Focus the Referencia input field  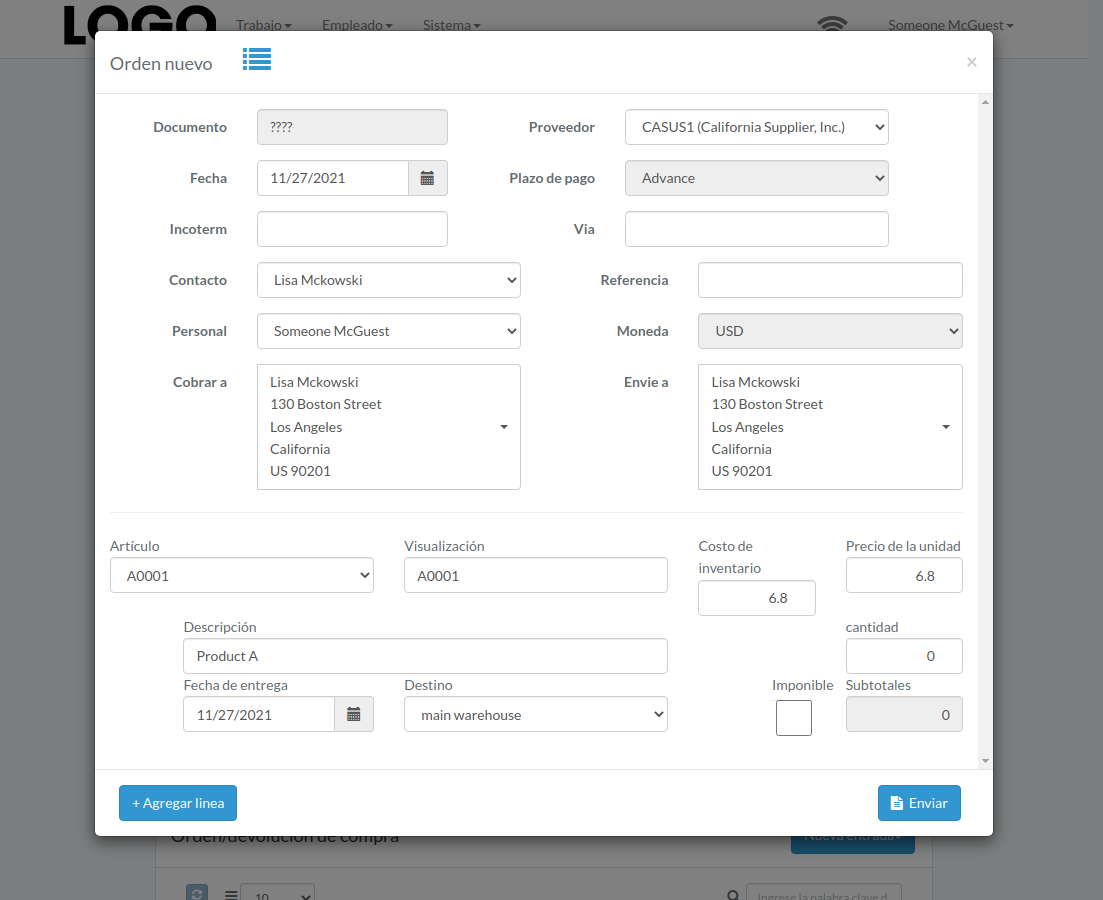click(x=830, y=280)
